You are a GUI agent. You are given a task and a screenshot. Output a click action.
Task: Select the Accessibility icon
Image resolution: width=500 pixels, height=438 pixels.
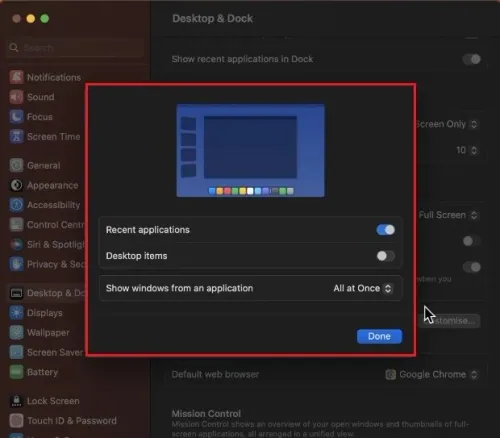point(16,205)
